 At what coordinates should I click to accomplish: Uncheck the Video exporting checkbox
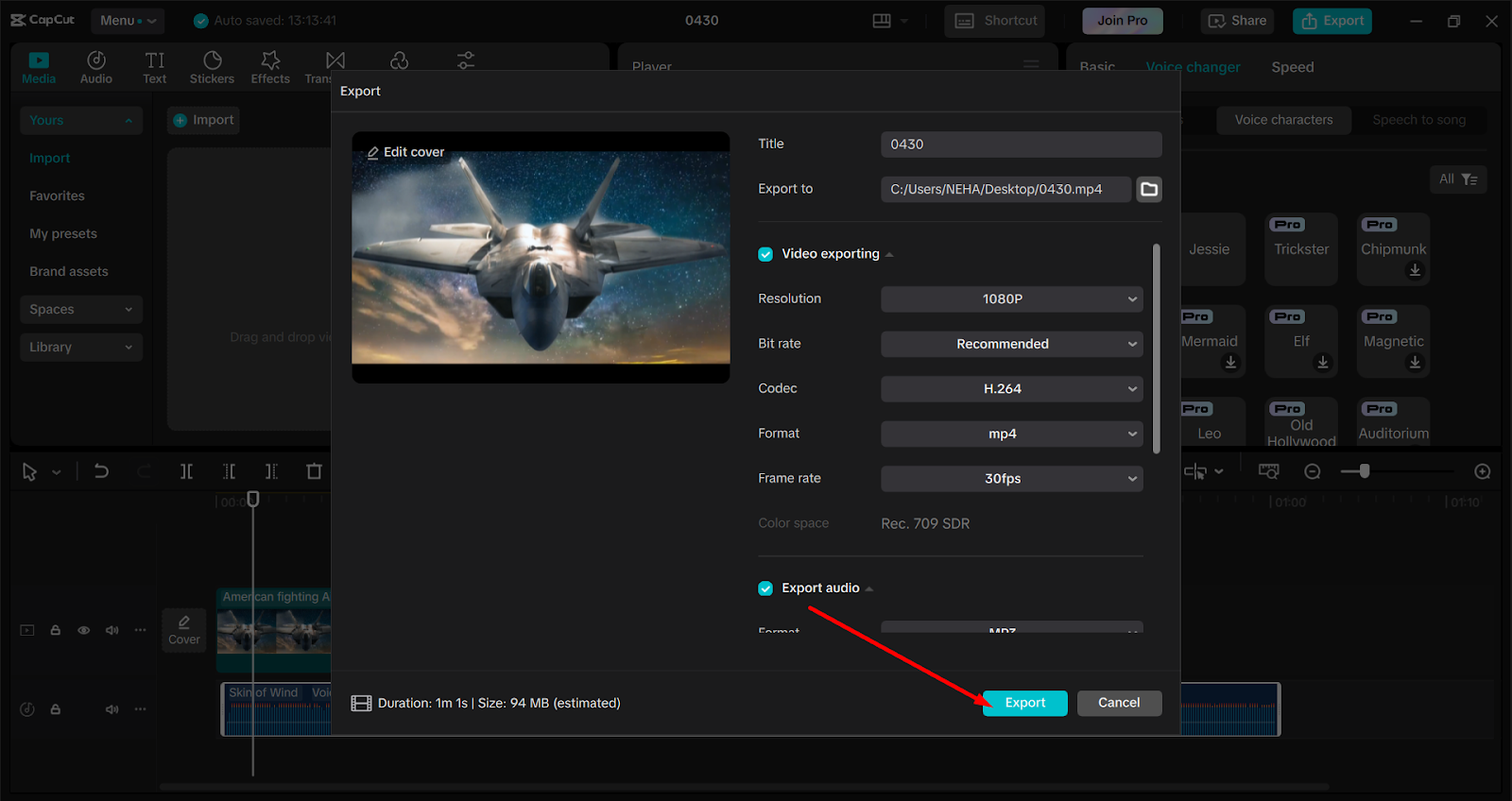pyautogui.click(x=765, y=254)
